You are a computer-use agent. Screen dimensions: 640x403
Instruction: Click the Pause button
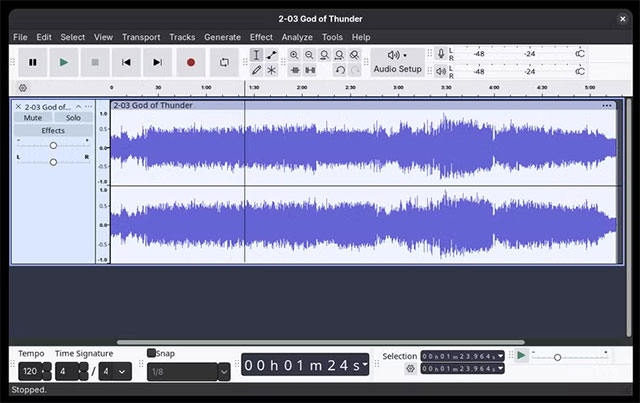[33, 62]
